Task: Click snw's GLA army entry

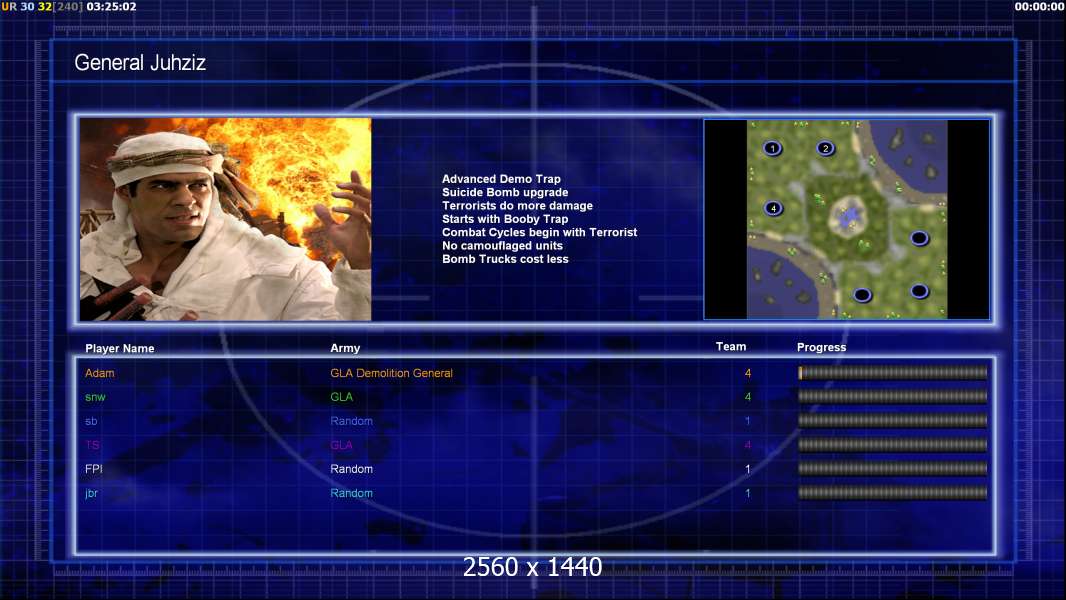Action: pyautogui.click(x=341, y=397)
